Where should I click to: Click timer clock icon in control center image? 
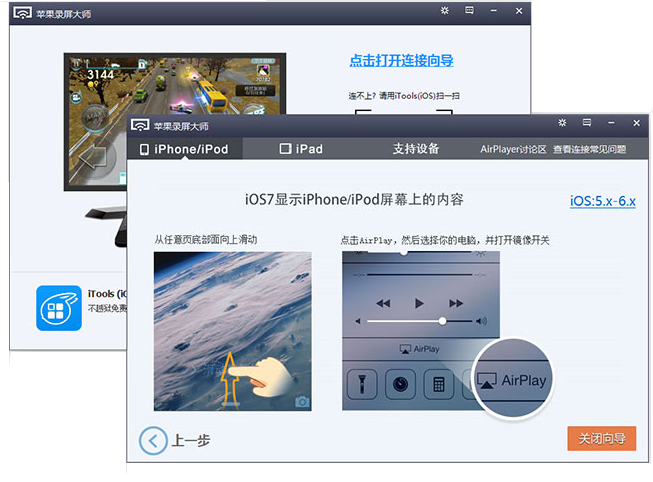click(400, 384)
